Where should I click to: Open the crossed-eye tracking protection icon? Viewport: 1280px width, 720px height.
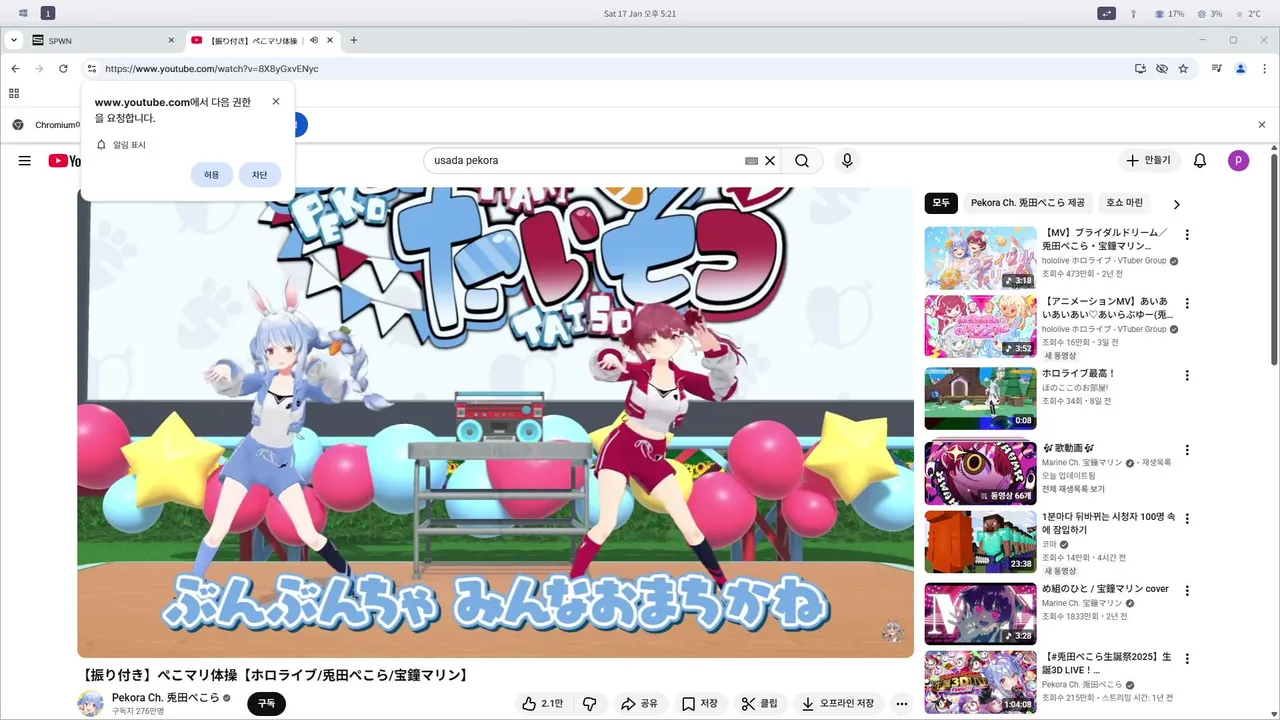[1162, 69]
